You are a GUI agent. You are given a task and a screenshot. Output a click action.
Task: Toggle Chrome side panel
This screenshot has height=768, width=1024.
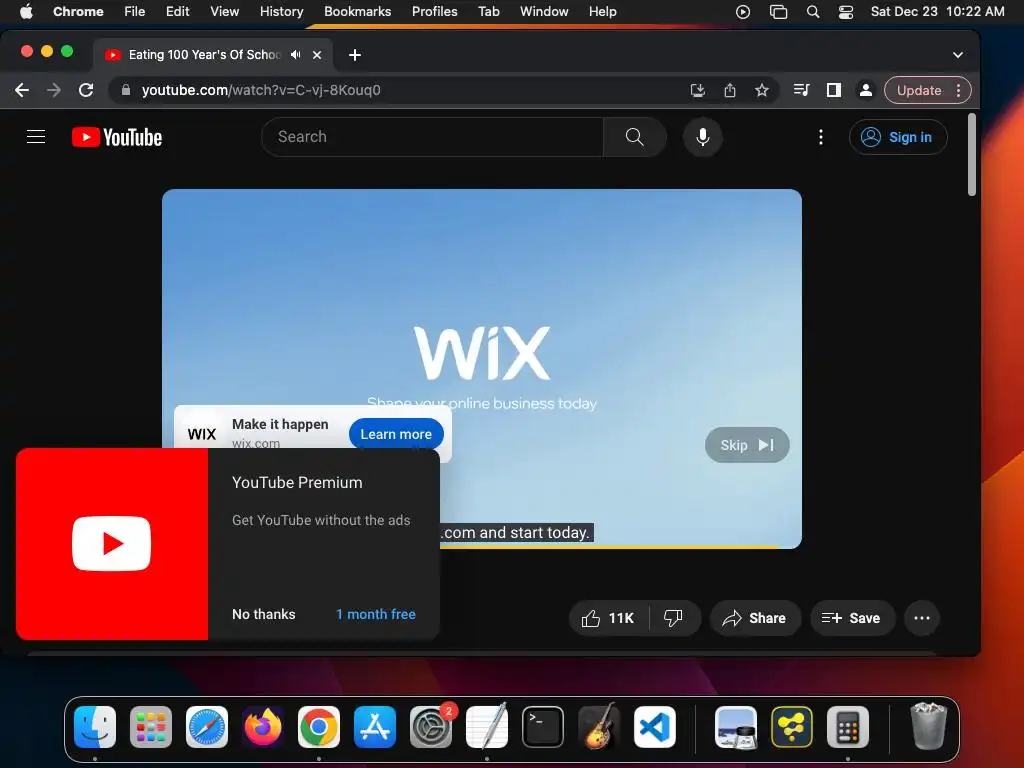pyautogui.click(x=834, y=90)
